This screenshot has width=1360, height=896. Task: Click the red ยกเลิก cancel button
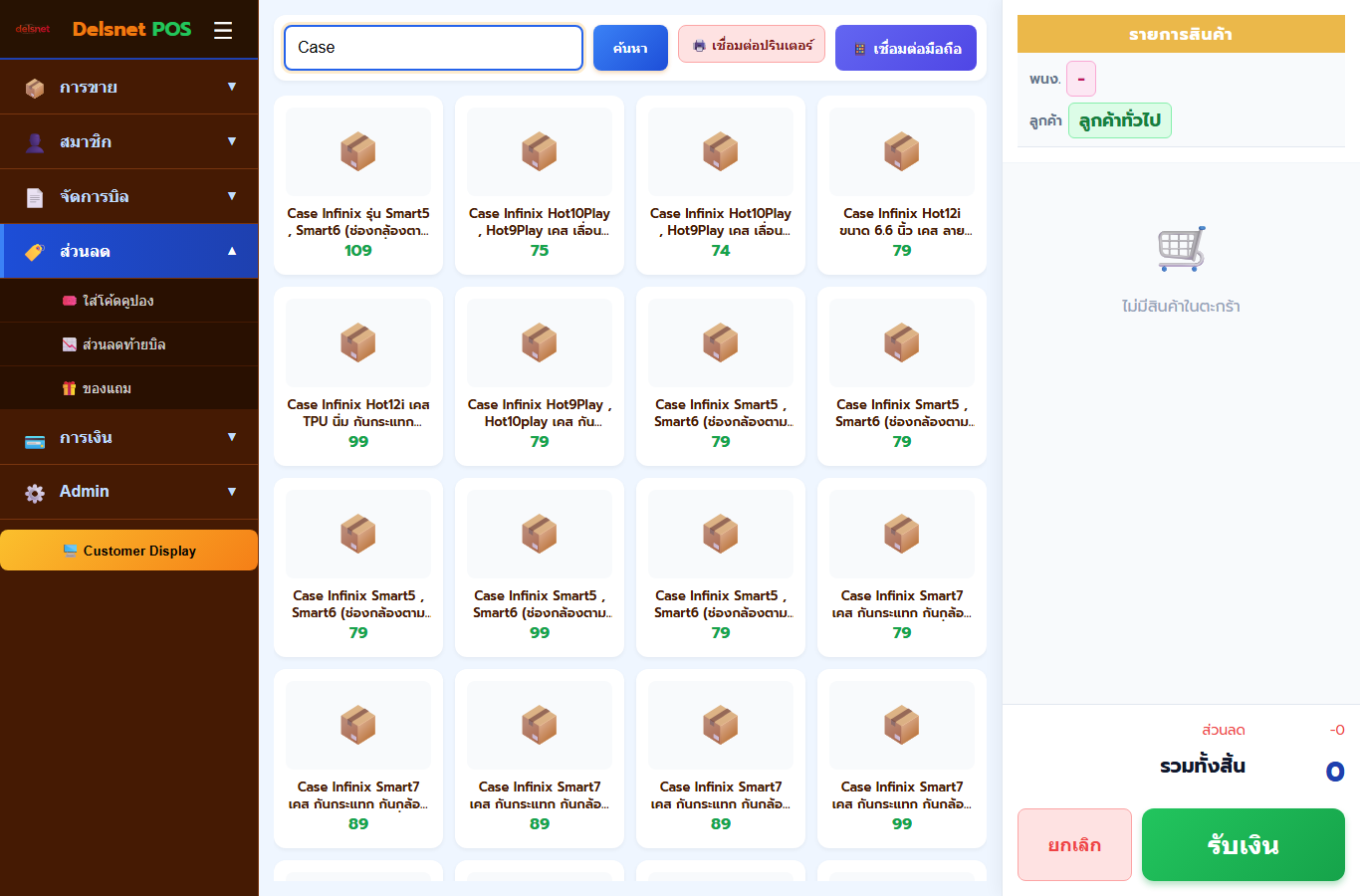(1074, 845)
